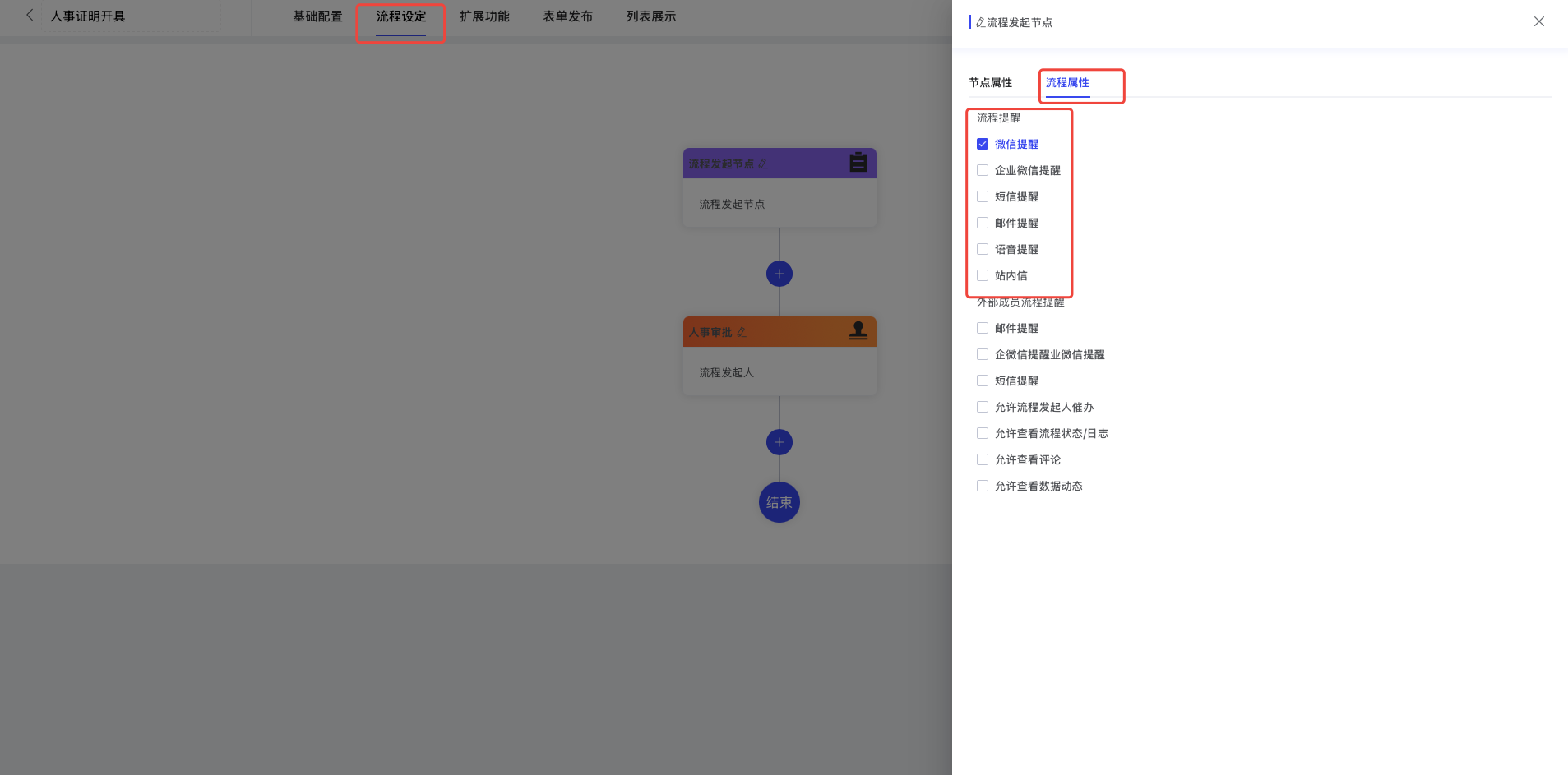Select the 流程属性 tab
1568x775 pixels.
click(x=1067, y=83)
